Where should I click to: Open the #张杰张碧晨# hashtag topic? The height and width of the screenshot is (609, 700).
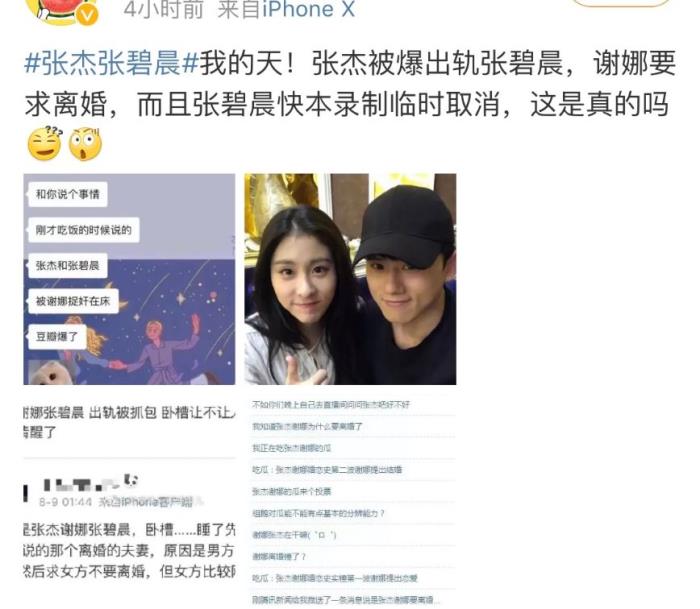pyautogui.click(x=112, y=63)
